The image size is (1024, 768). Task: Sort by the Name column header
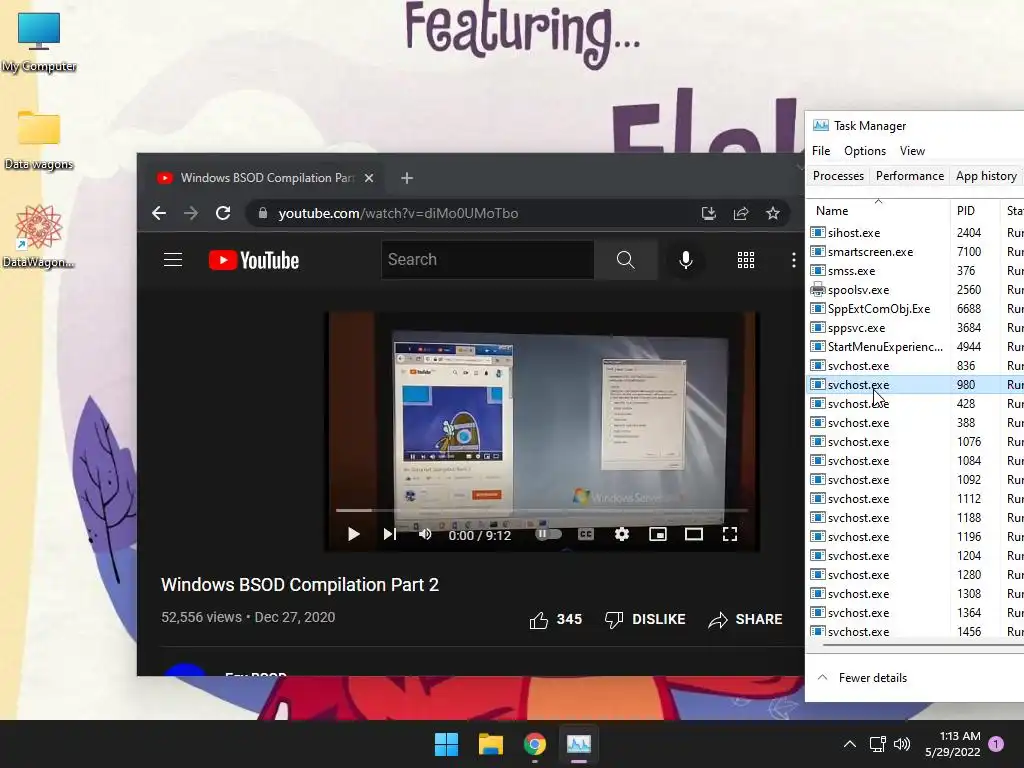[878, 210]
